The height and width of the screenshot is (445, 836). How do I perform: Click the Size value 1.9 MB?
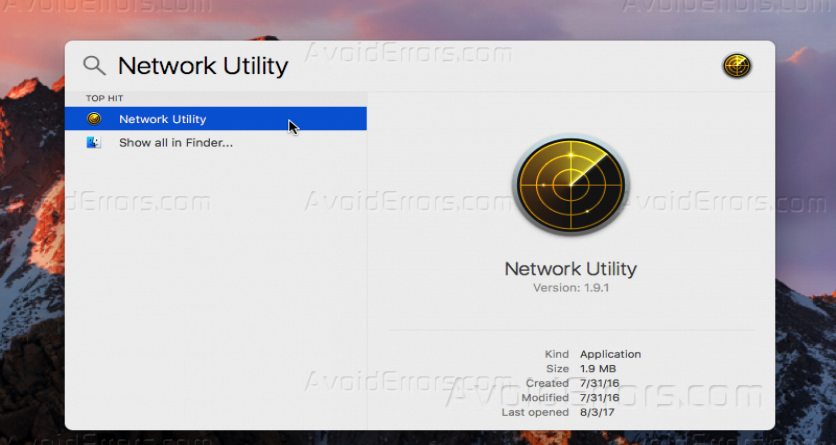coord(598,368)
